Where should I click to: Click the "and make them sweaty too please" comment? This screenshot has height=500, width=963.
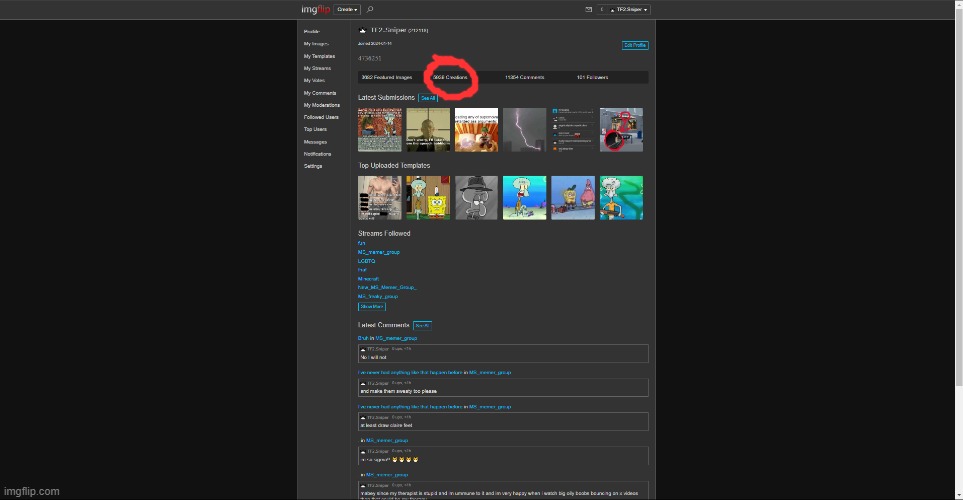pos(503,388)
